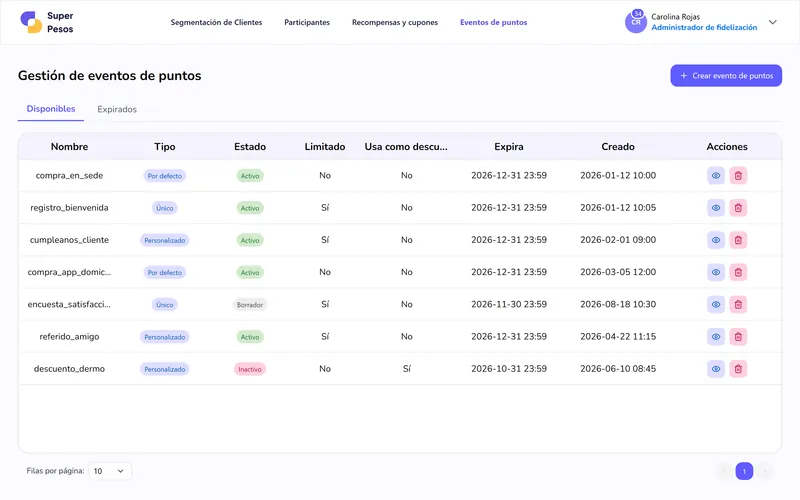
Task: Click the Inactivo status badge
Action: pos(250,369)
